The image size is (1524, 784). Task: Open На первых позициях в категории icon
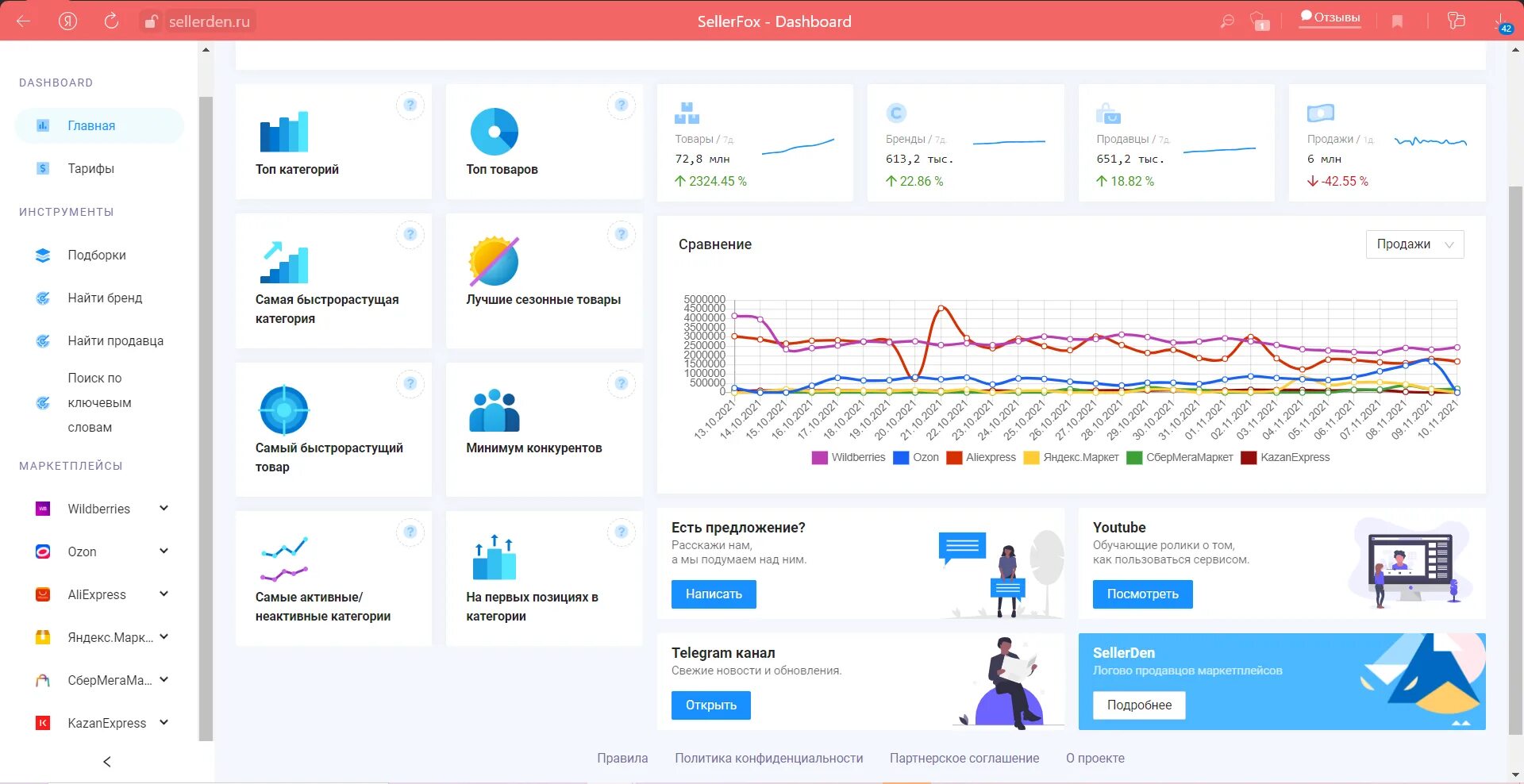click(x=494, y=557)
